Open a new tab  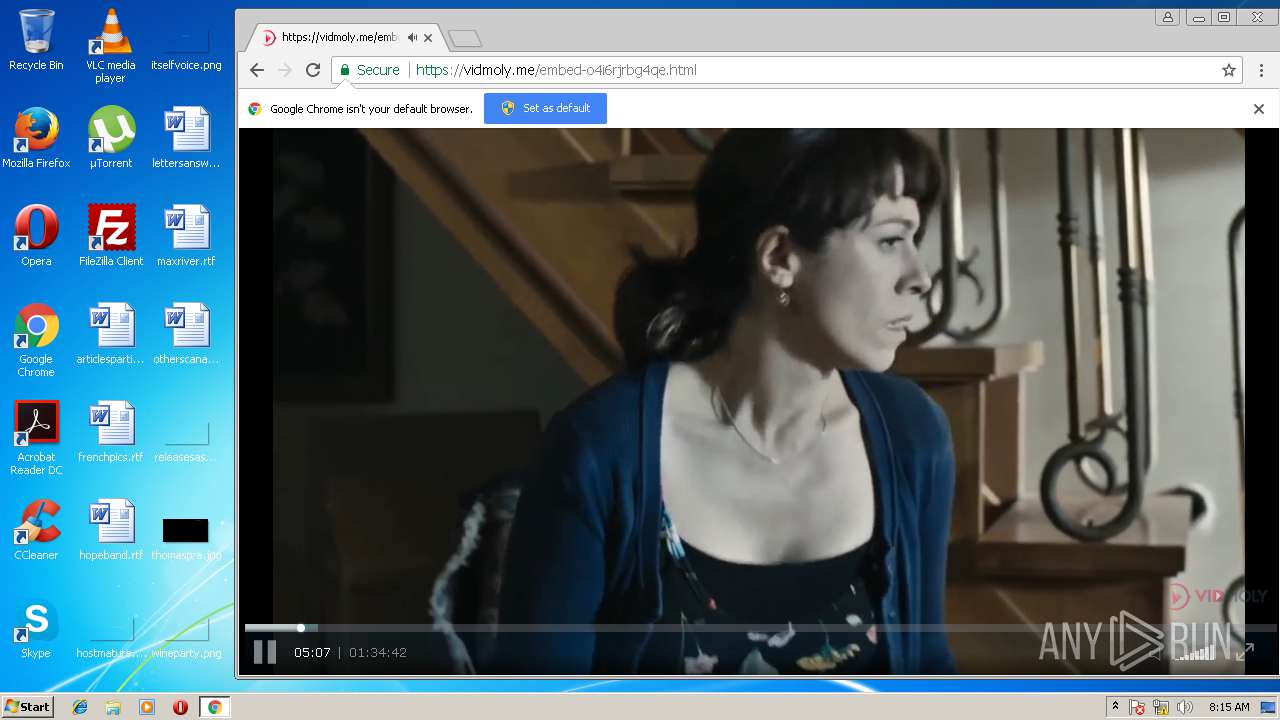[x=465, y=38]
